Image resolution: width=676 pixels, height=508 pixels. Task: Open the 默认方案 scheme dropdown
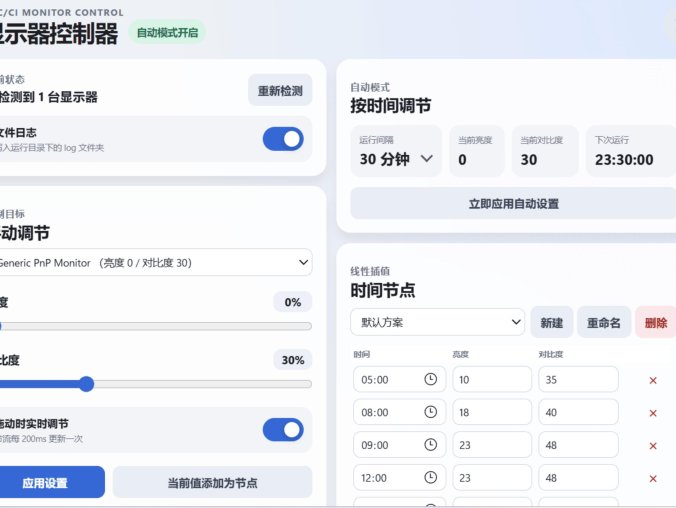(437, 322)
